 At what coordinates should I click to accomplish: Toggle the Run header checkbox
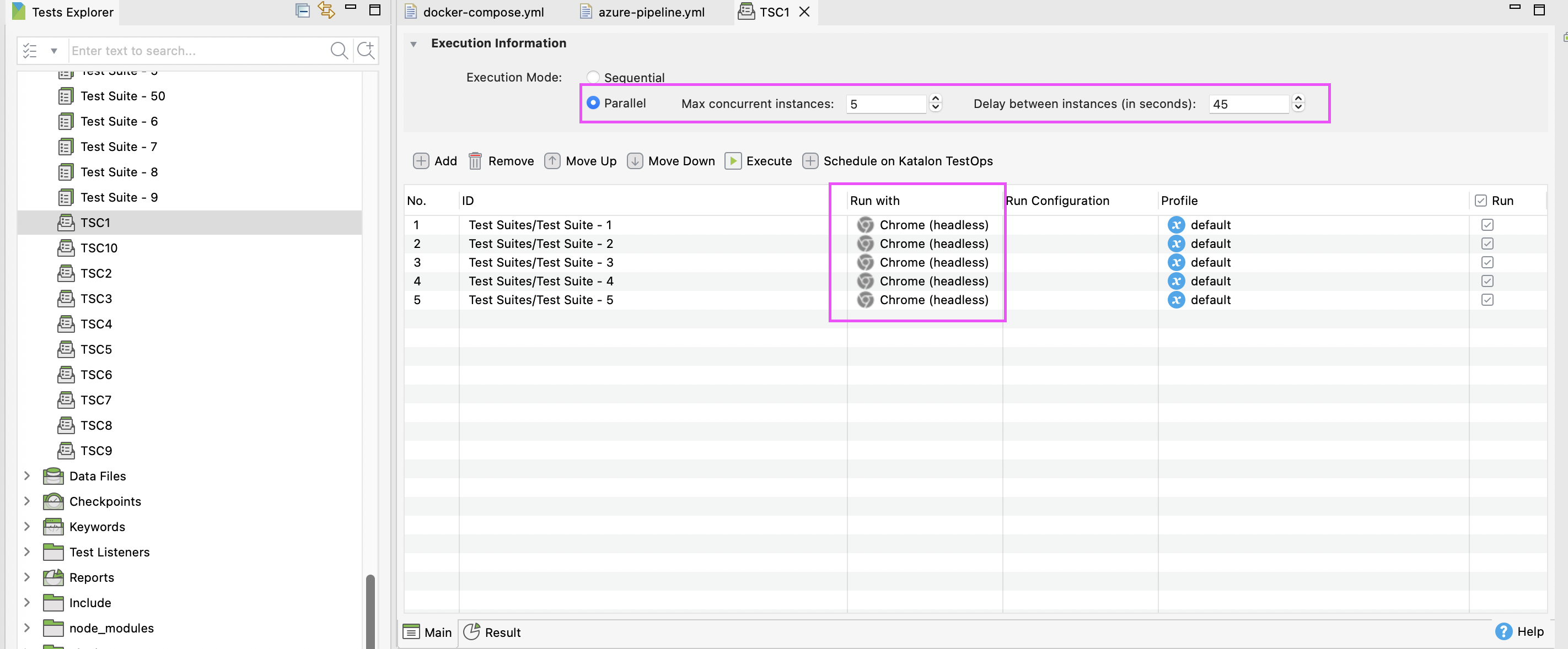[x=1480, y=200]
